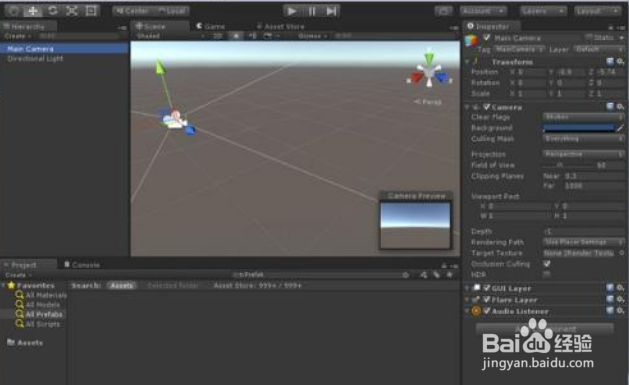
Task: Toggle the 2D scene view button
Action: coord(218,36)
